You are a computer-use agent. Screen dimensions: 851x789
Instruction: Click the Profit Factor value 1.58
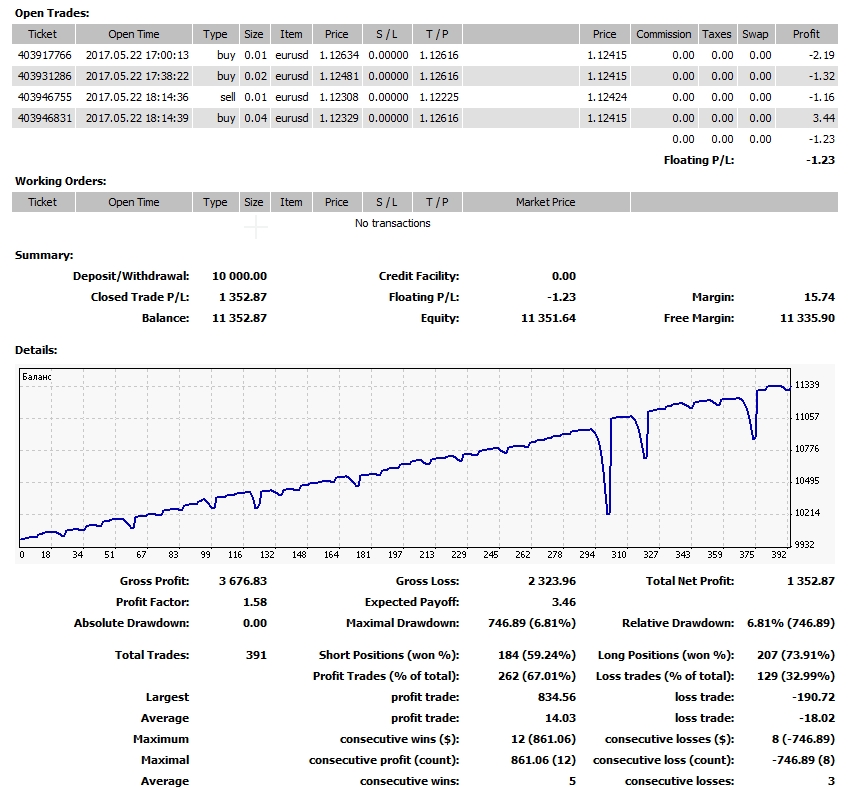pyautogui.click(x=256, y=602)
